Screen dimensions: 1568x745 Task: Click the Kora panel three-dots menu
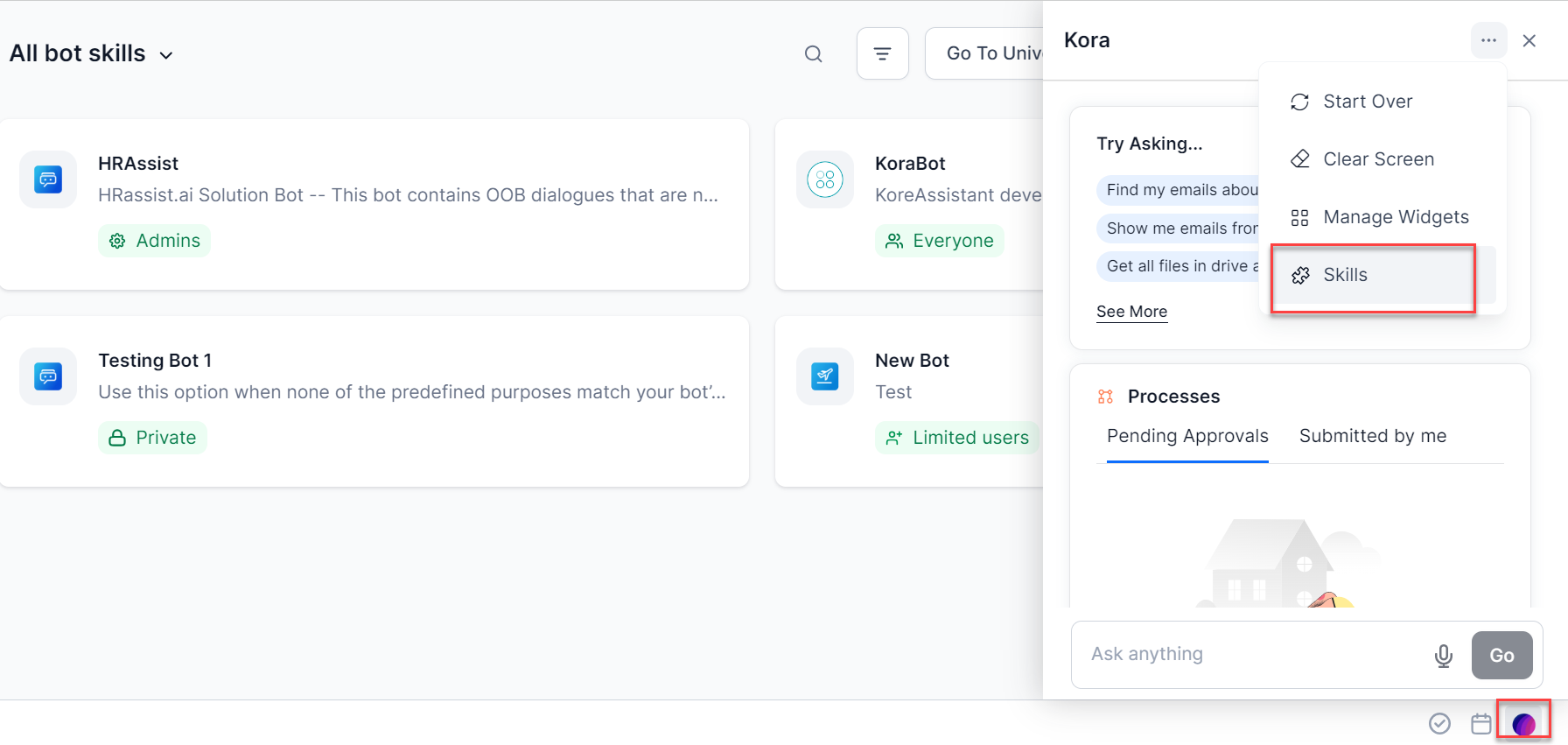click(x=1488, y=40)
